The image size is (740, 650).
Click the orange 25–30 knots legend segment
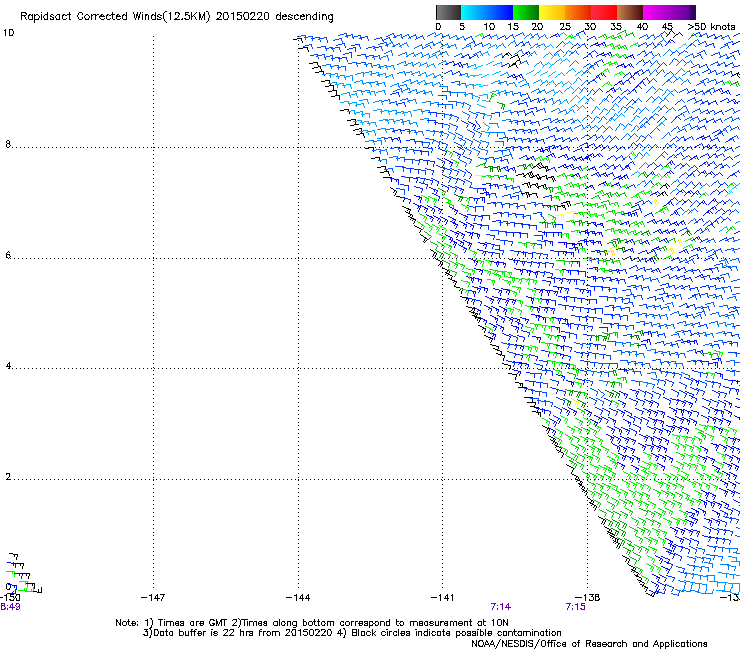pyautogui.click(x=578, y=12)
